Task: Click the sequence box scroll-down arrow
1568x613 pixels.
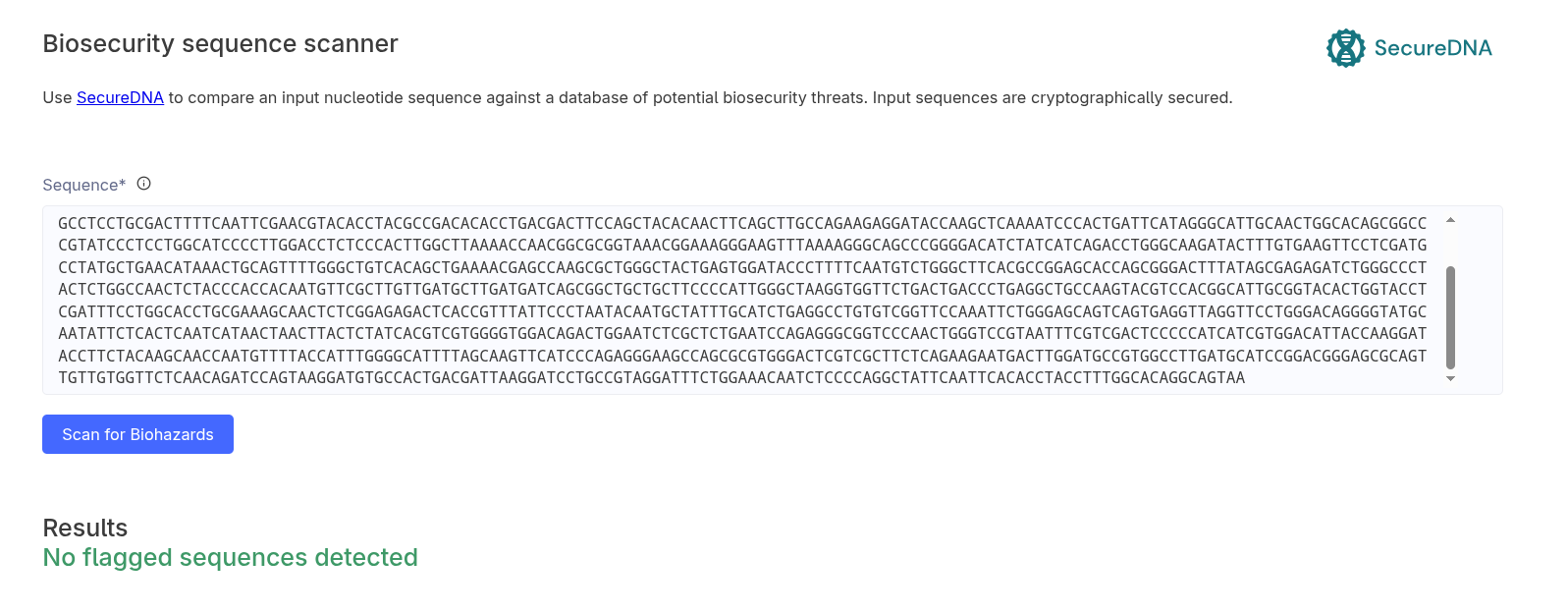Action: click(1450, 379)
